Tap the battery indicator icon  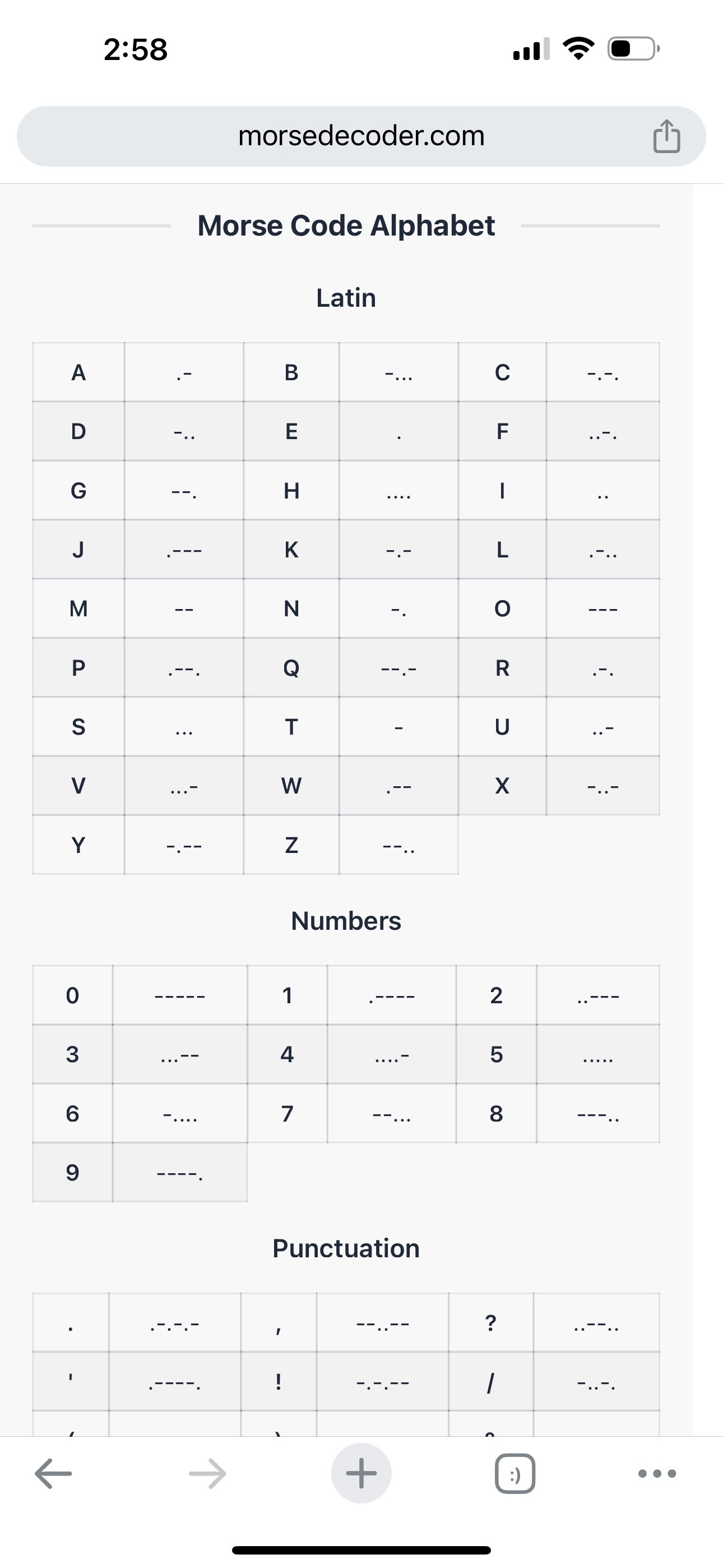(x=632, y=49)
